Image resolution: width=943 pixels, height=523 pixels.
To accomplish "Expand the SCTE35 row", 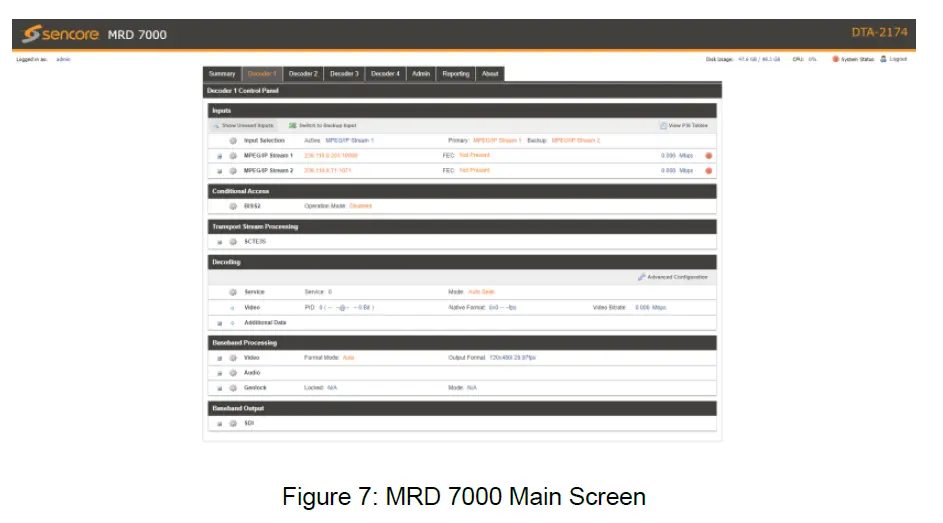I will [x=220, y=242].
